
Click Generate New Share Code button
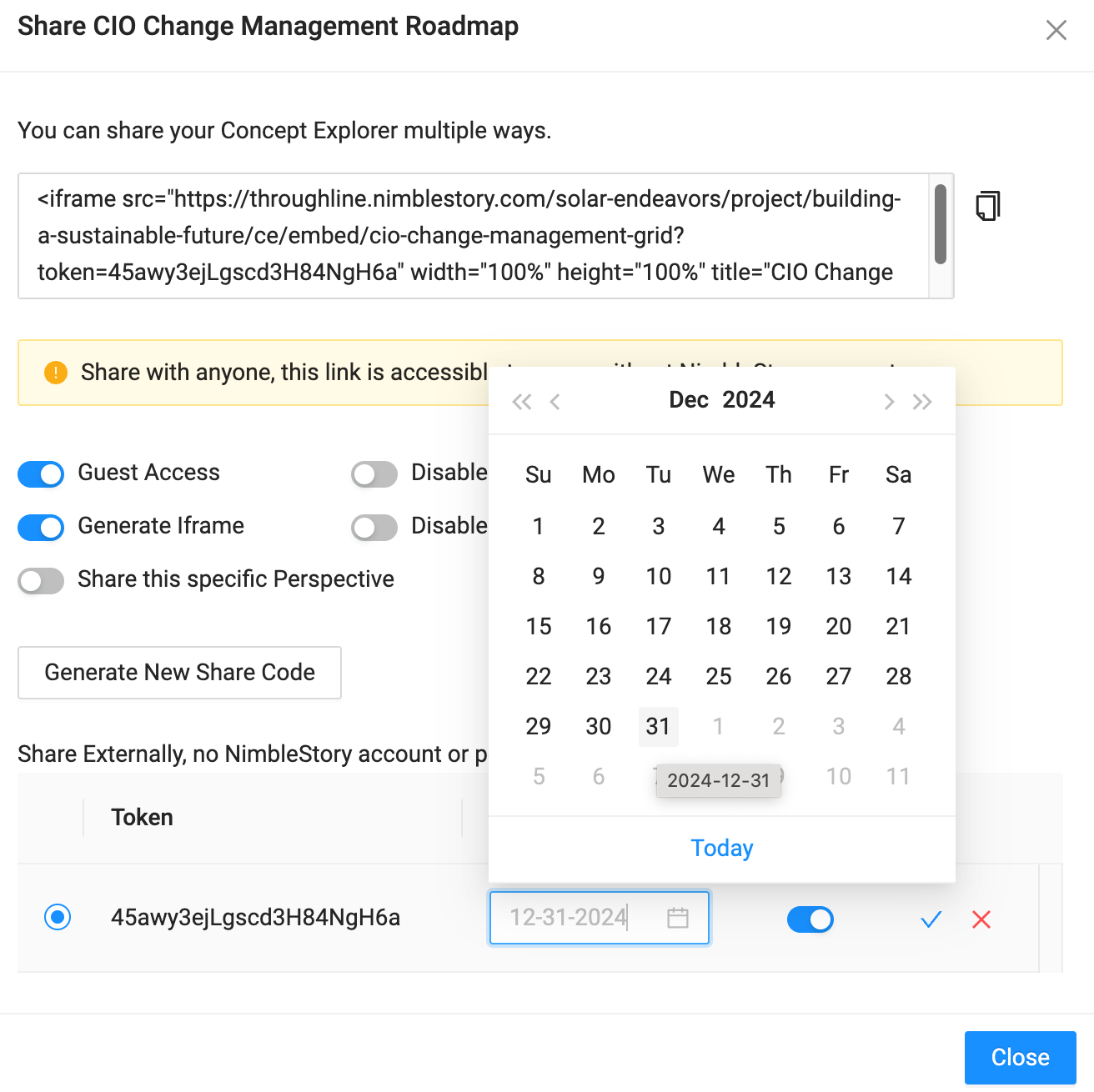(179, 673)
